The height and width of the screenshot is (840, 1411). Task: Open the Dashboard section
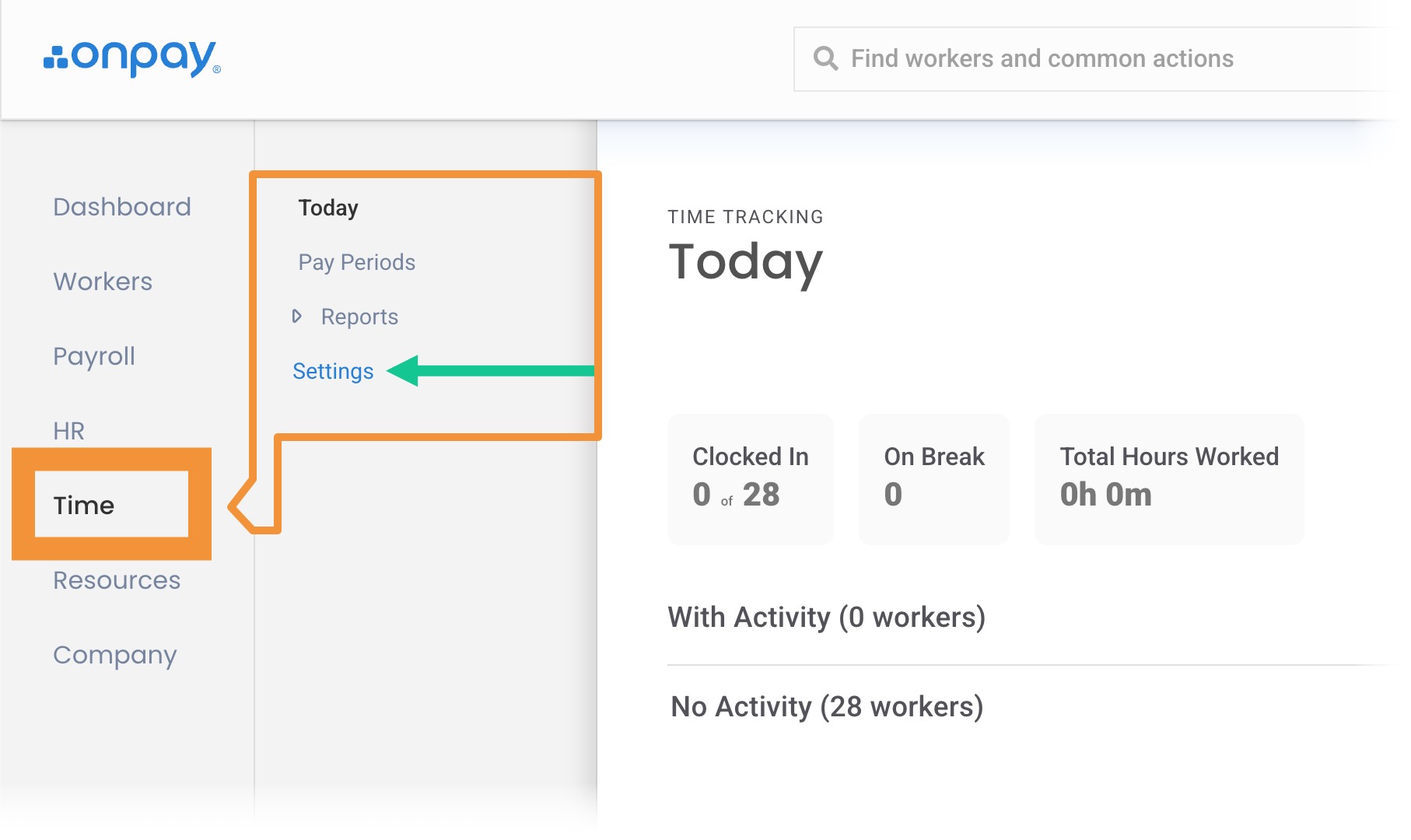122,207
